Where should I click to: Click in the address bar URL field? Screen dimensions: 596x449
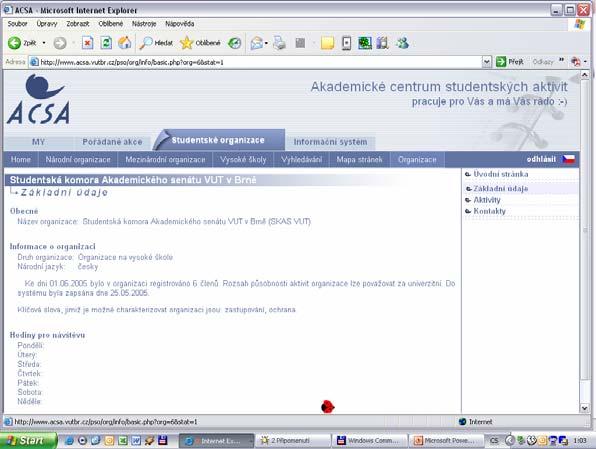coord(255,62)
